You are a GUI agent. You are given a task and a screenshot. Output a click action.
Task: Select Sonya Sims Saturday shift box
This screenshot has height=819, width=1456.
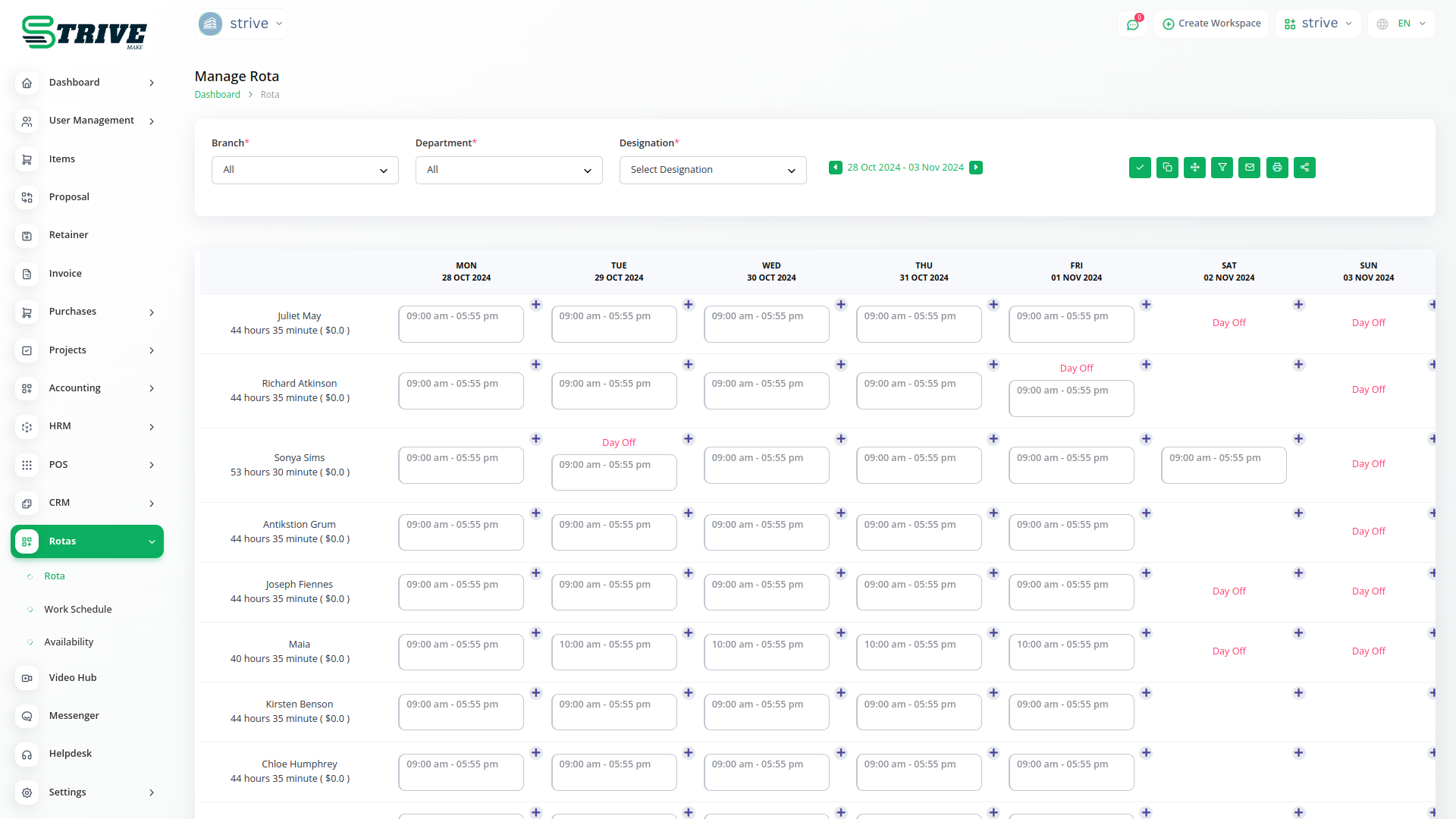(x=1223, y=465)
